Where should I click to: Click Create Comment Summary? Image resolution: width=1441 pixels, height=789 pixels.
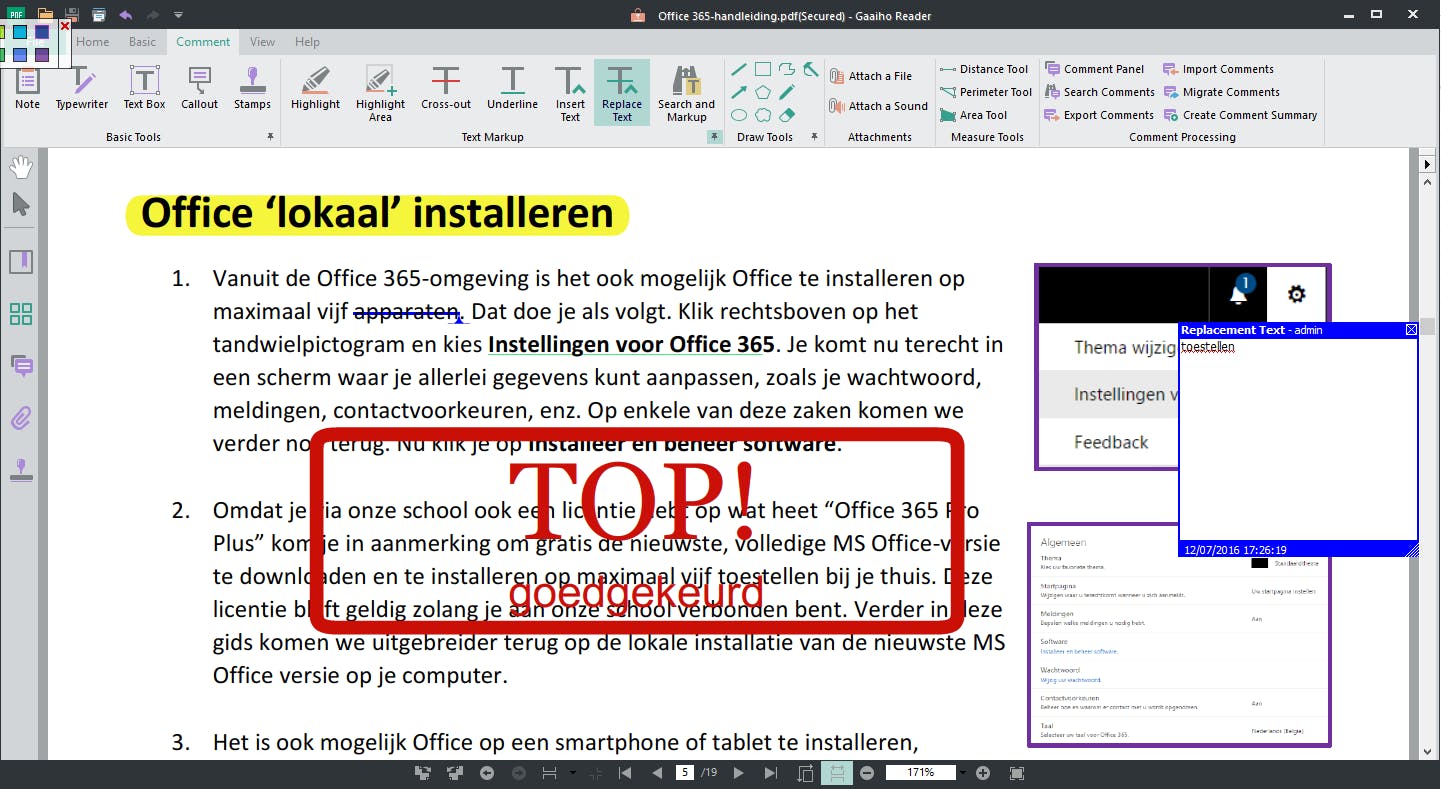pos(1240,115)
